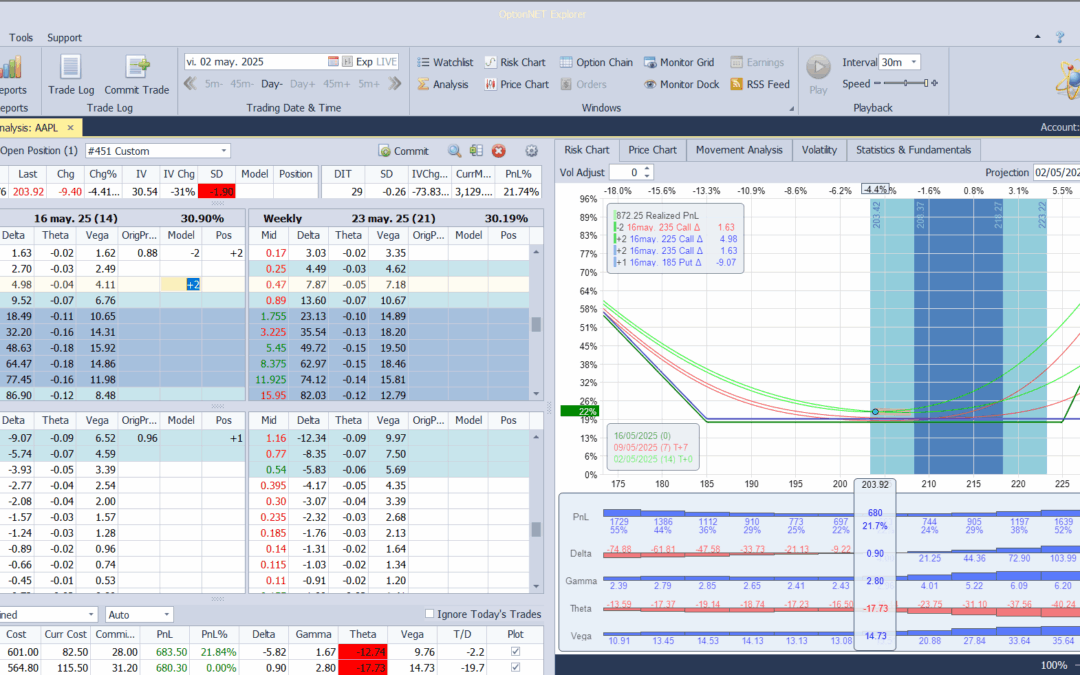Viewport: 1080px width, 675px height.
Task: Toggle Plot checkbox in 683.50 PnL row
Action: point(515,652)
